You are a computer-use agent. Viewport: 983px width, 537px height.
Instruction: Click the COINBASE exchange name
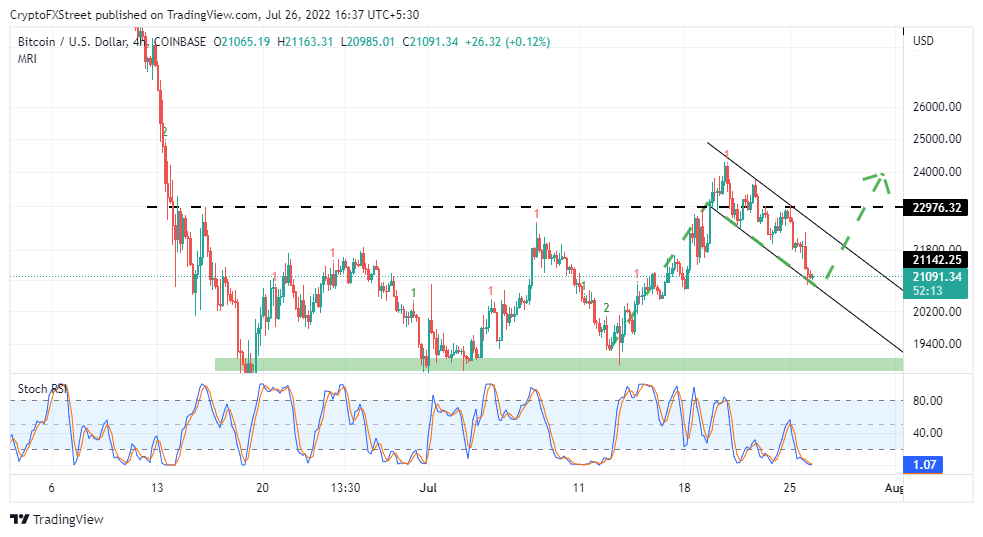[x=179, y=42]
